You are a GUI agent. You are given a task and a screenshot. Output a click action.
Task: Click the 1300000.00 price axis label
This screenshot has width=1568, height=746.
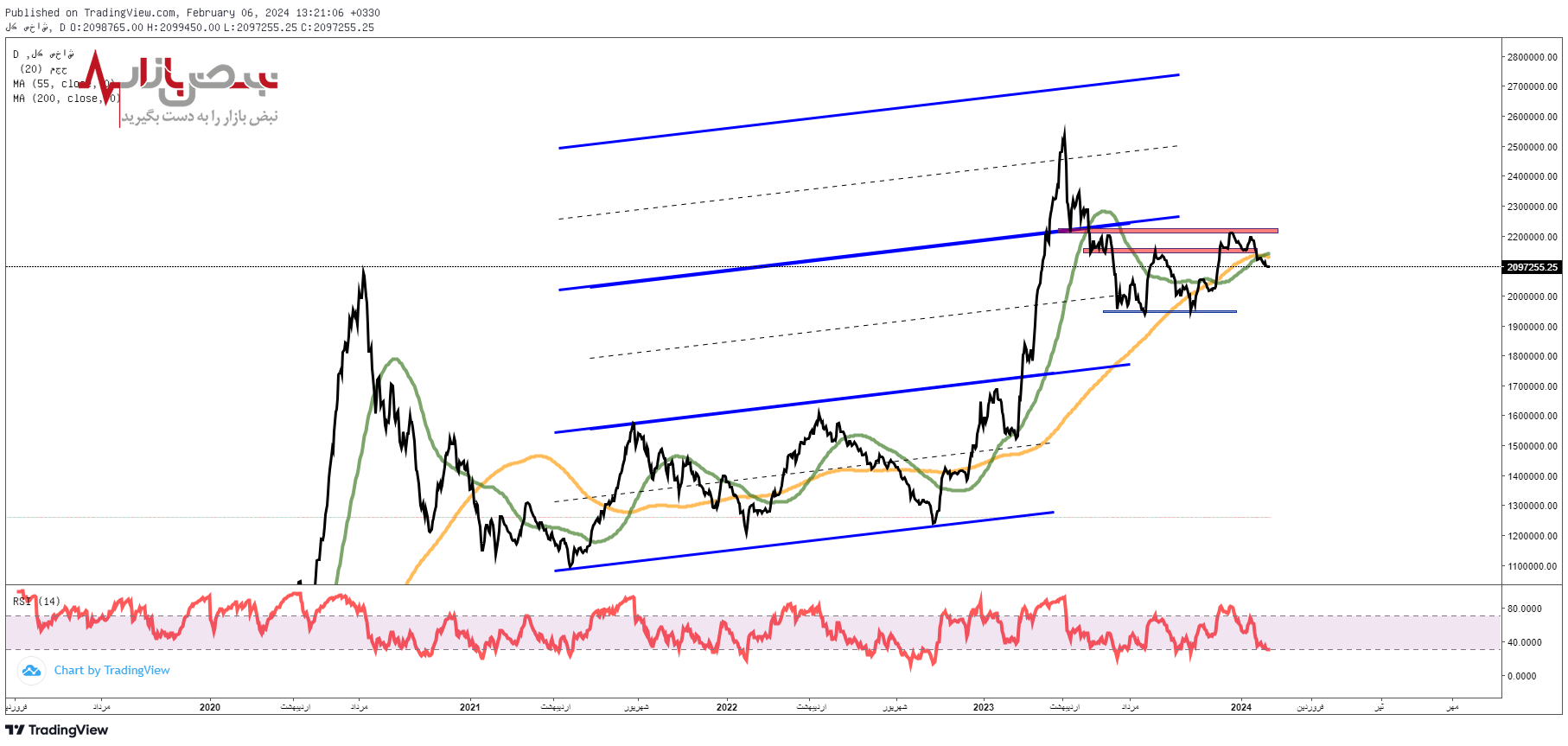1532,506
